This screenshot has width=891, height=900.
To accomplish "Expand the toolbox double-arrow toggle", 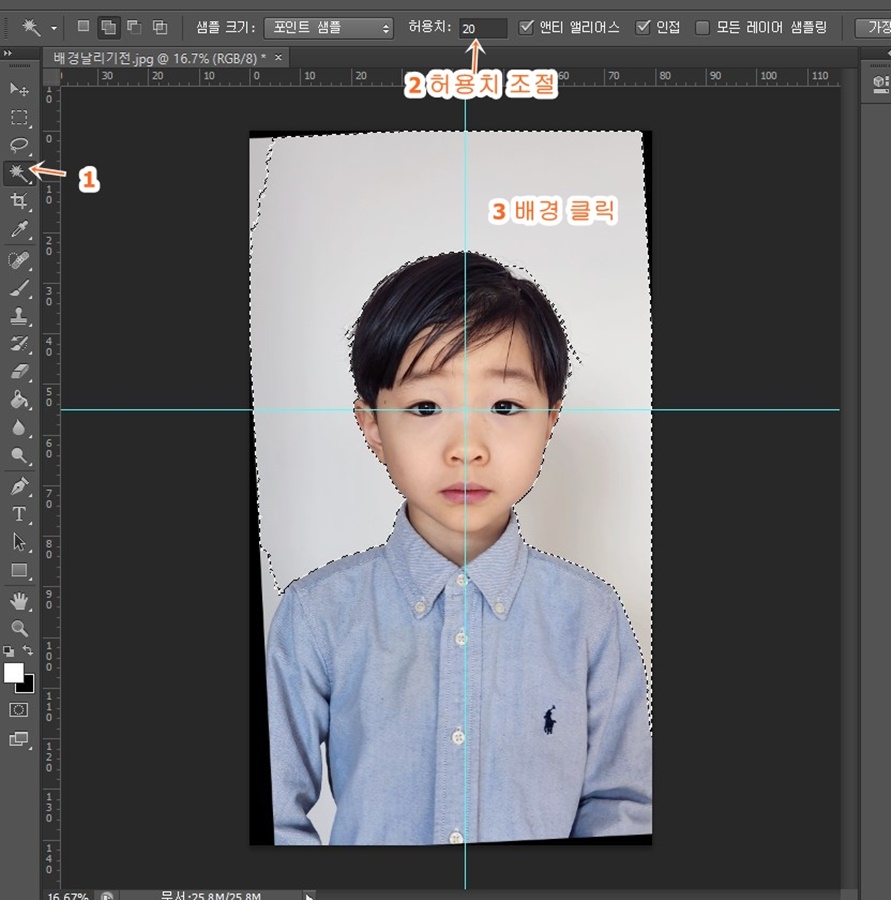I will [7, 53].
